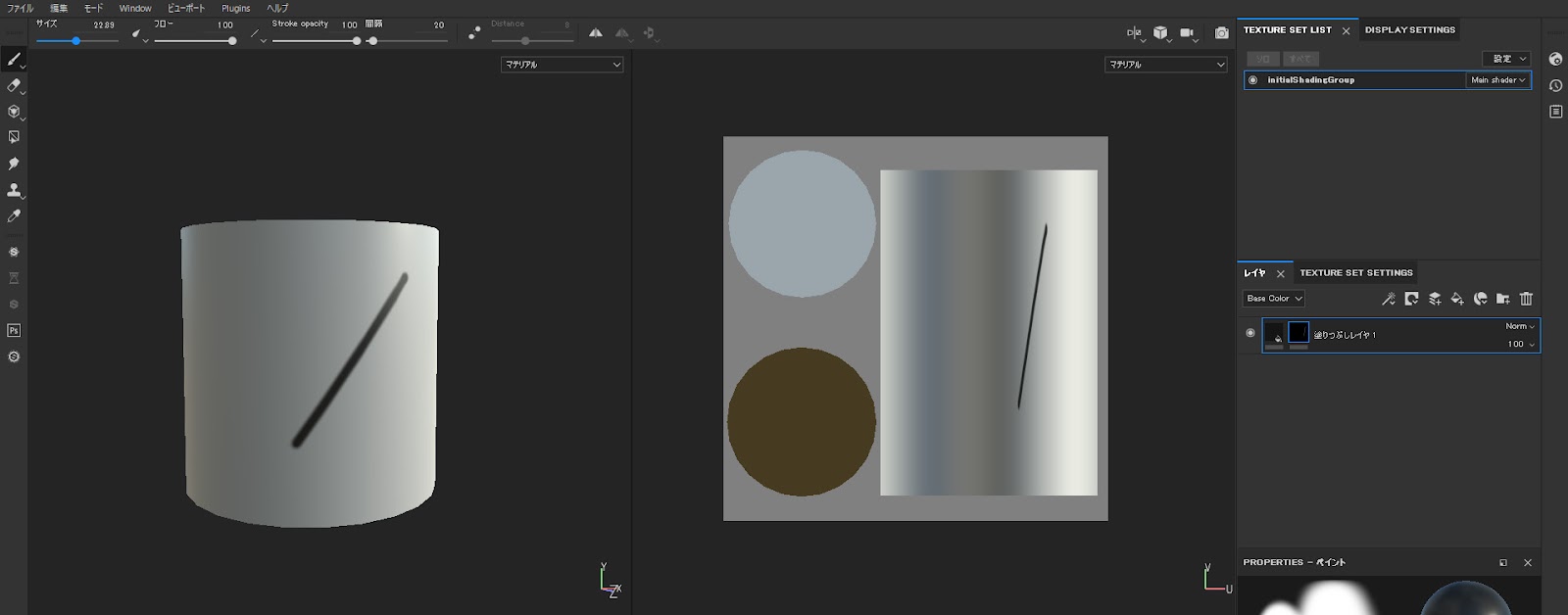Open the 3D cube perspective view options
Image resolution: width=1568 pixels, height=615 pixels.
pyautogui.click(x=1160, y=32)
